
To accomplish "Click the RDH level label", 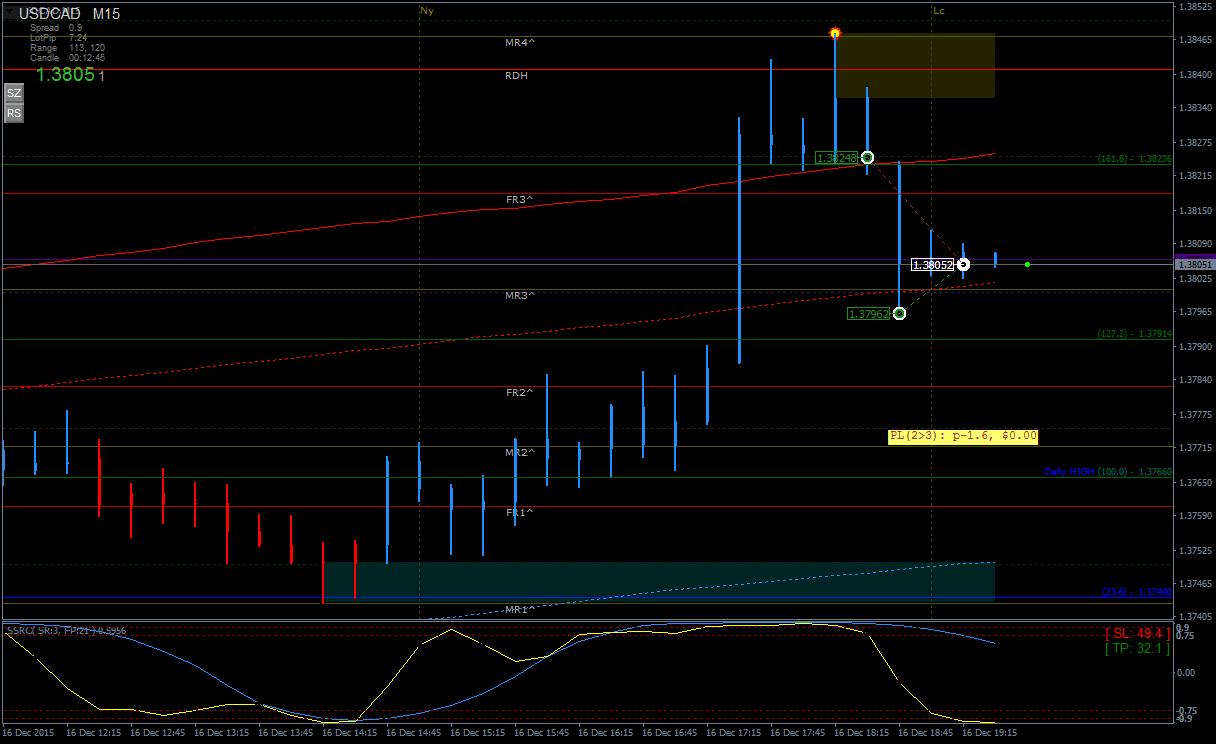I will (x=517, y=76).
